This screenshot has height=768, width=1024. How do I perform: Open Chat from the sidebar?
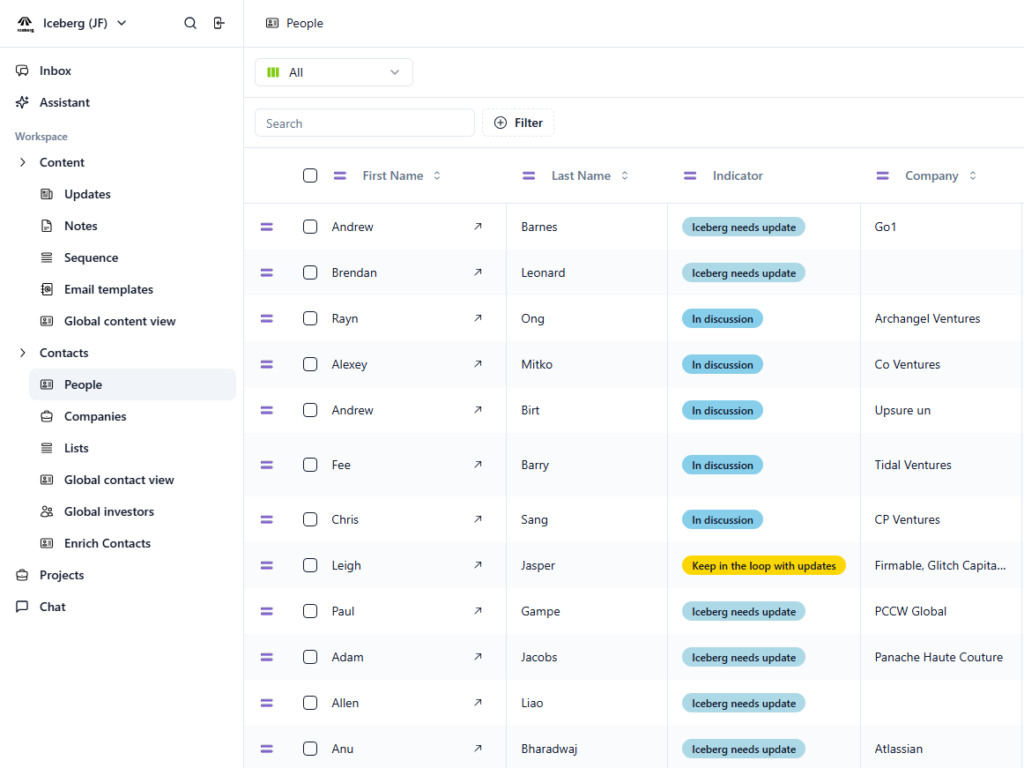click(52, 607)
